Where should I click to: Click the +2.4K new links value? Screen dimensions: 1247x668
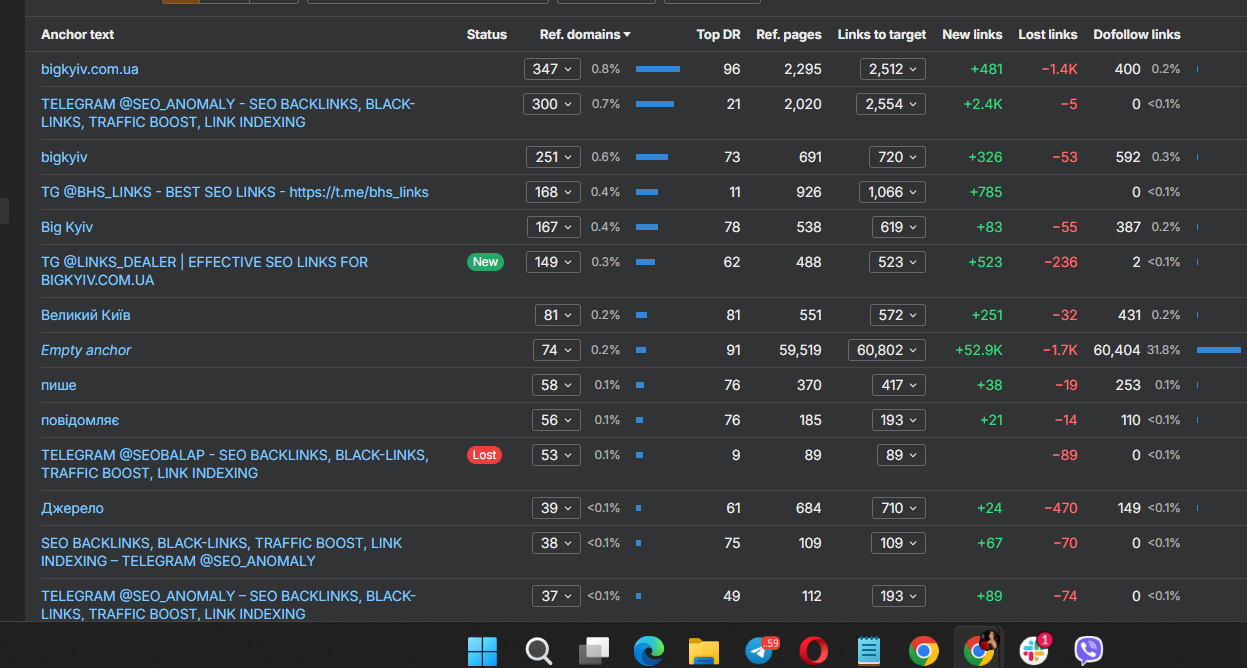(981, 104)
